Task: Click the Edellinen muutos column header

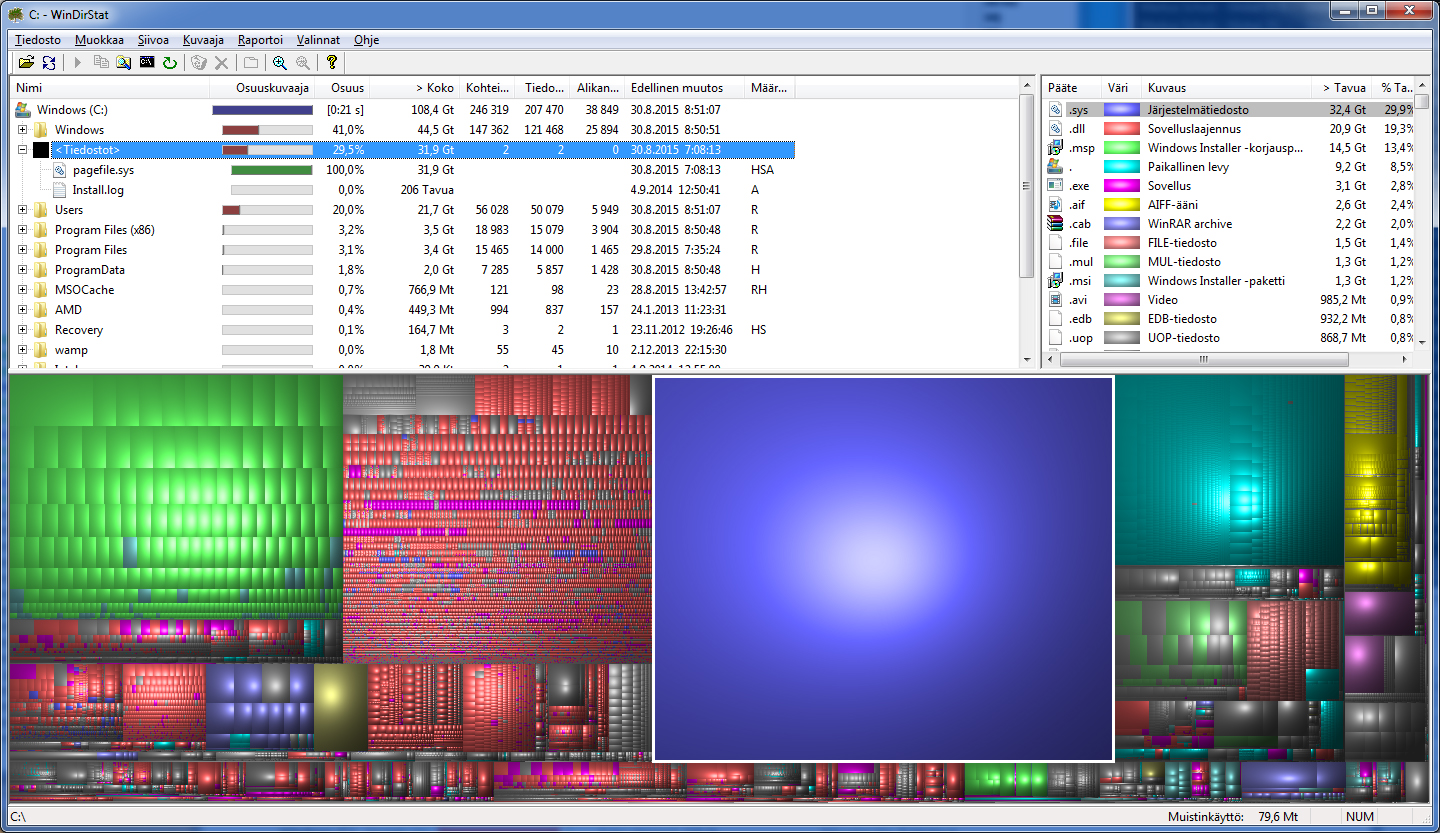Action: (676, 88)
